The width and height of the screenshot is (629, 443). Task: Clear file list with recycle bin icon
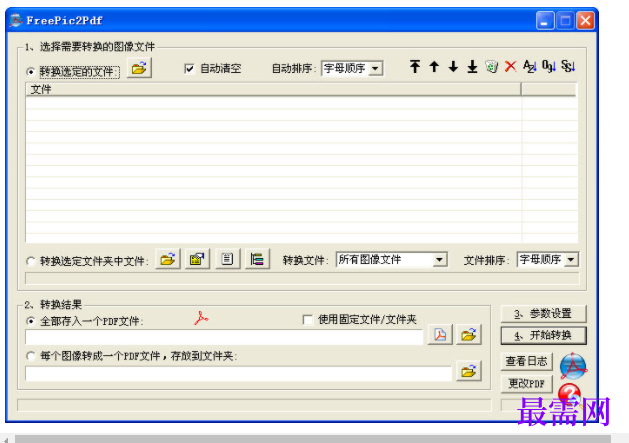[491, 66]
